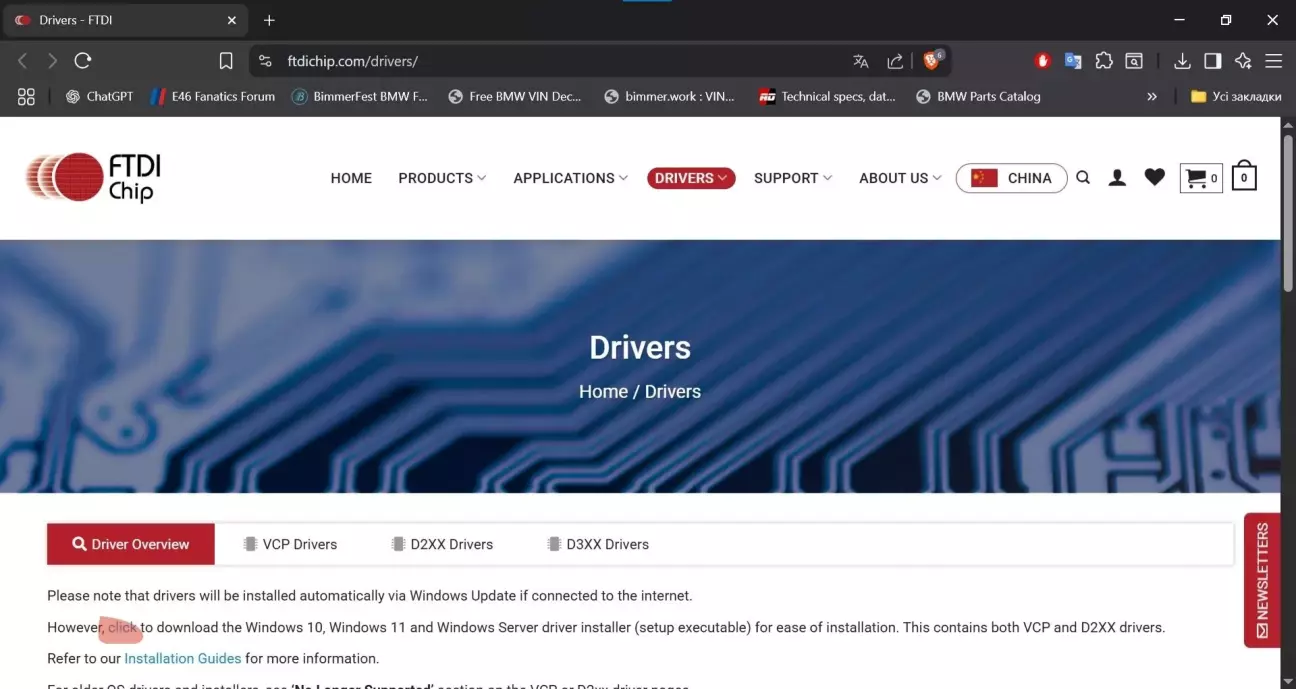The height and width of the screenshot is (689, 1296).
Task: Open the bimmer.work VIN bookmark
Action: coord(669,97)
